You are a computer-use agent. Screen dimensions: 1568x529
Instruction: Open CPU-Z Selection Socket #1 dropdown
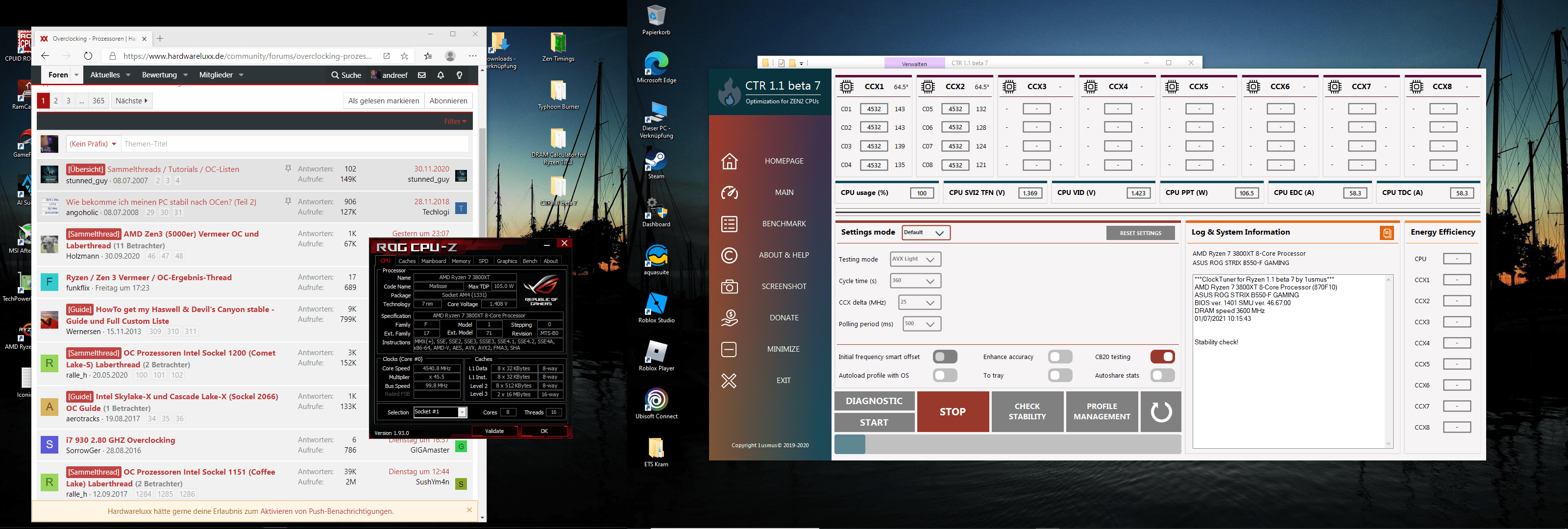pos(440,412)
